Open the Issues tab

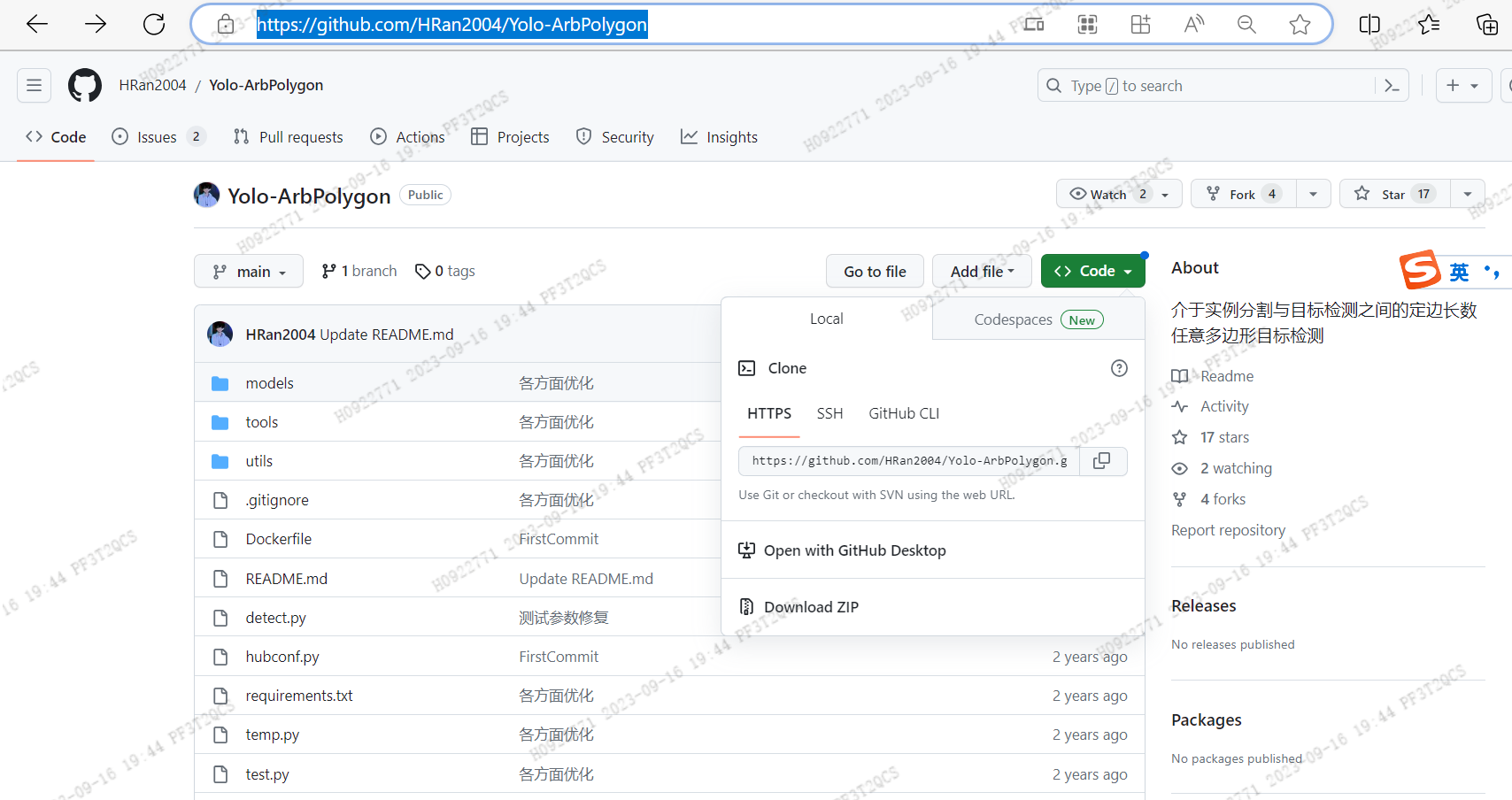click(x=158, y=137)
